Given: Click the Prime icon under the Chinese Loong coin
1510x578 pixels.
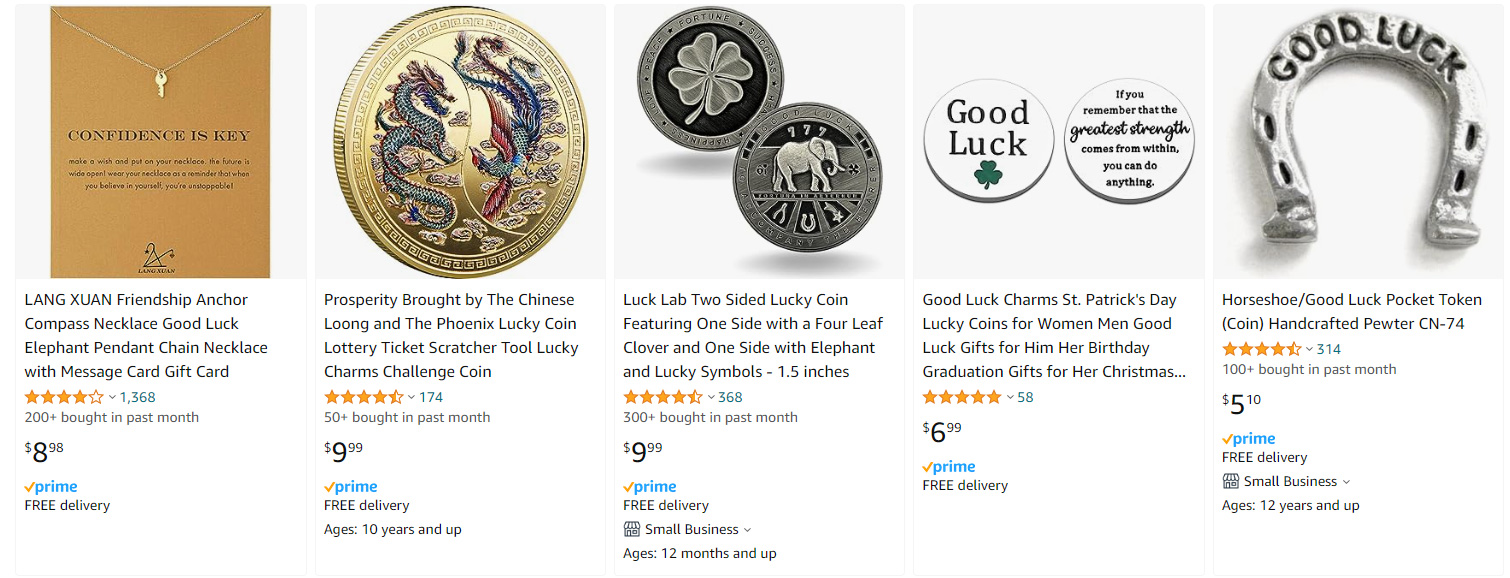Looking at the screenshot, I should pyautogui.click(x=350, y=486).
